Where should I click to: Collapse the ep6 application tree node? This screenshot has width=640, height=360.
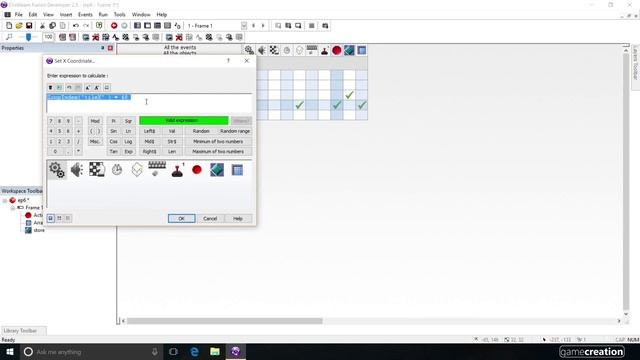[x=5, y=200]
